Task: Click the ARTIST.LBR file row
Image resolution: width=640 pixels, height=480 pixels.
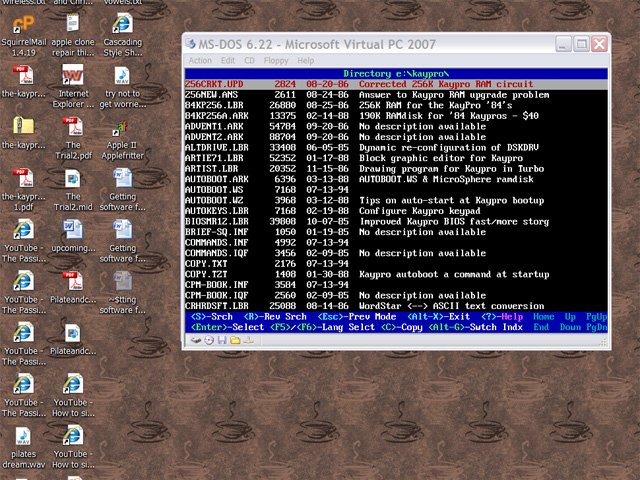Action: coord(396,169)
